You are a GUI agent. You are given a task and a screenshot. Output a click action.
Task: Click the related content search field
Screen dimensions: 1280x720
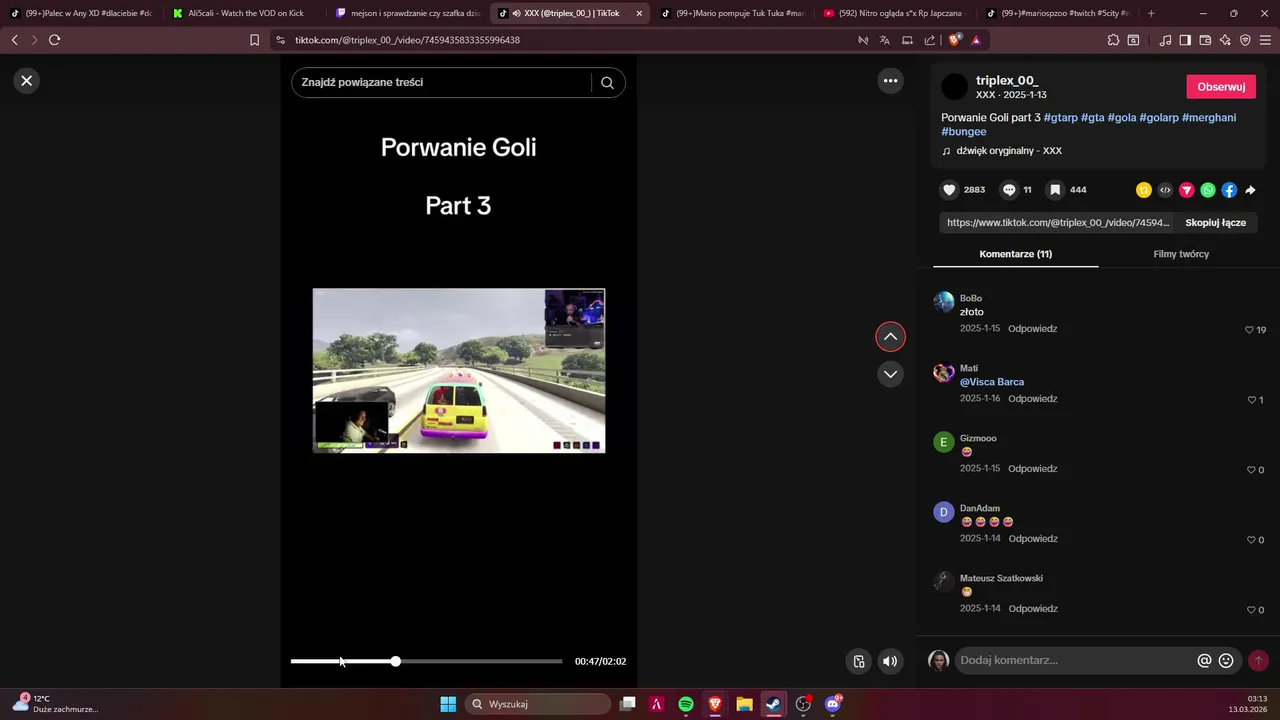click(445, 83)
